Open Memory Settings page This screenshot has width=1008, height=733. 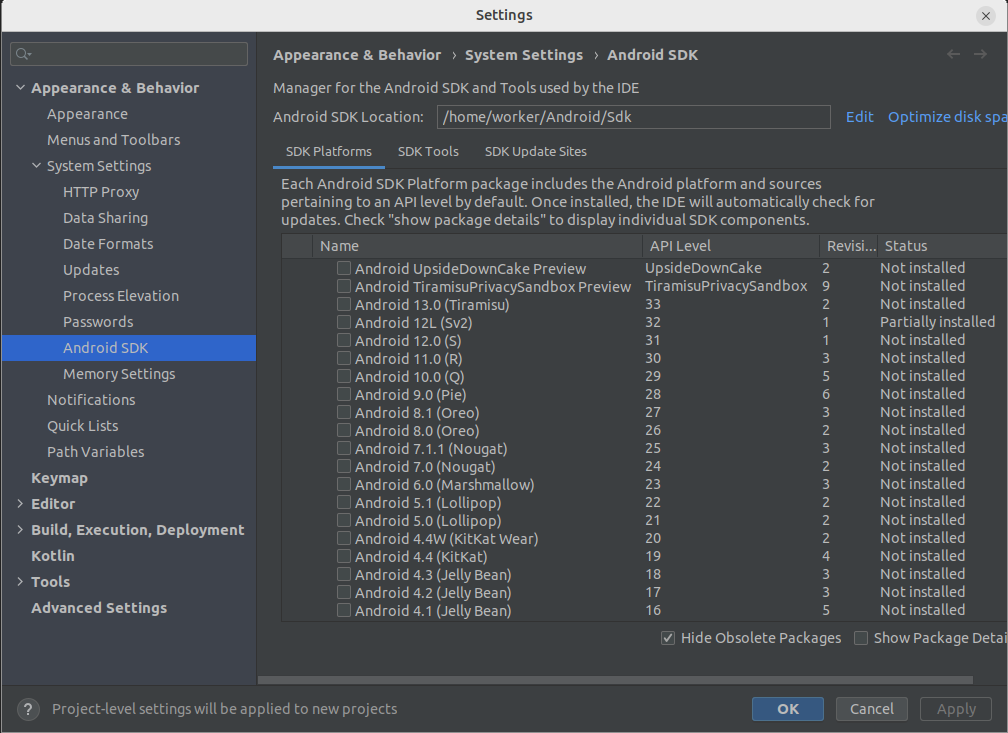[x=119, y=374]
